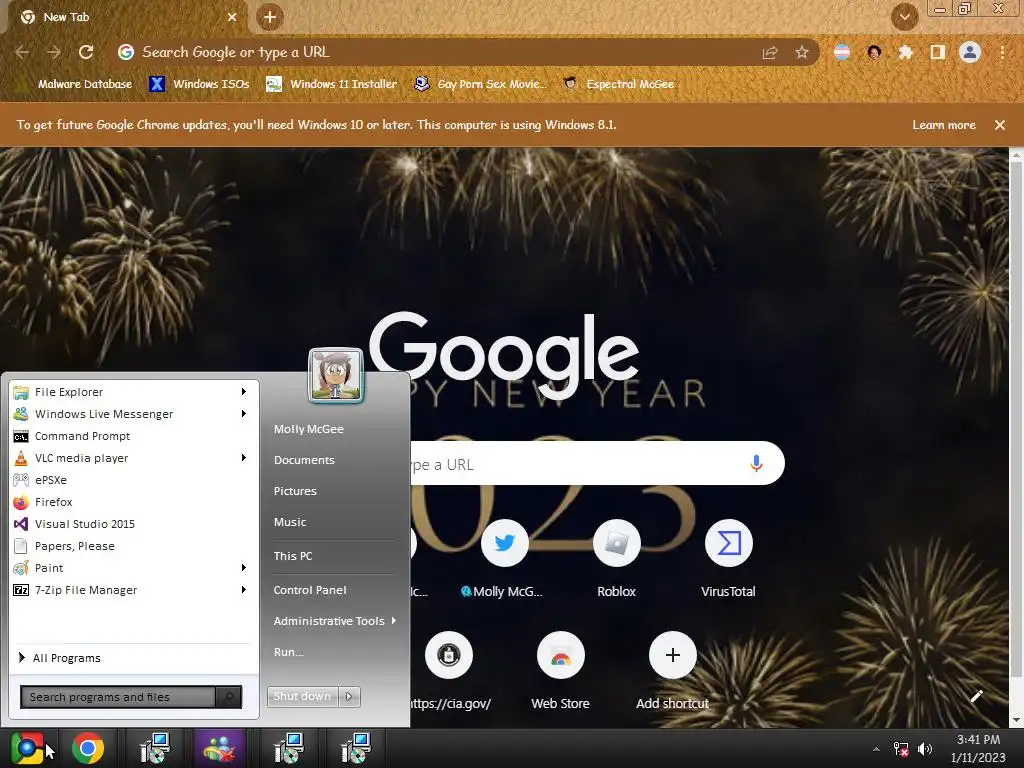Click Learn more in the update notice

pos(944,125)
